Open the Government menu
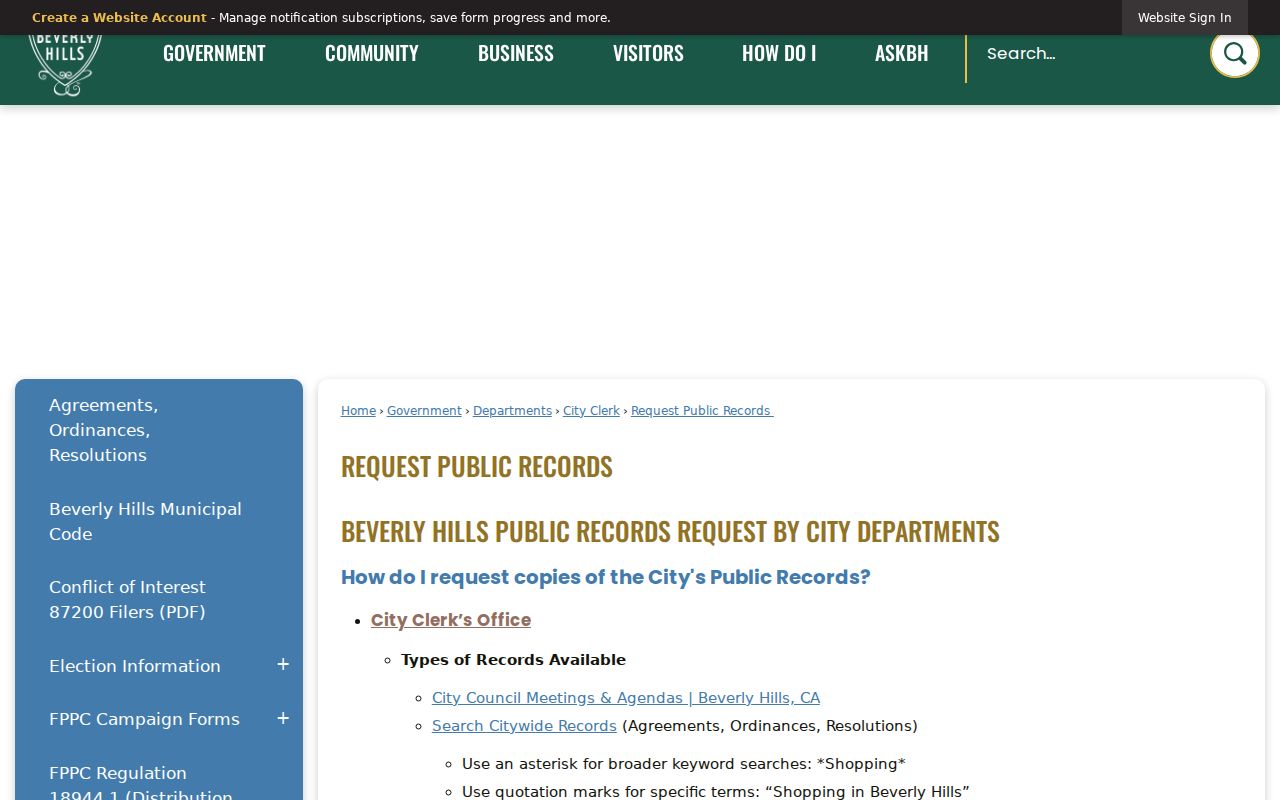 click(214, 53)
